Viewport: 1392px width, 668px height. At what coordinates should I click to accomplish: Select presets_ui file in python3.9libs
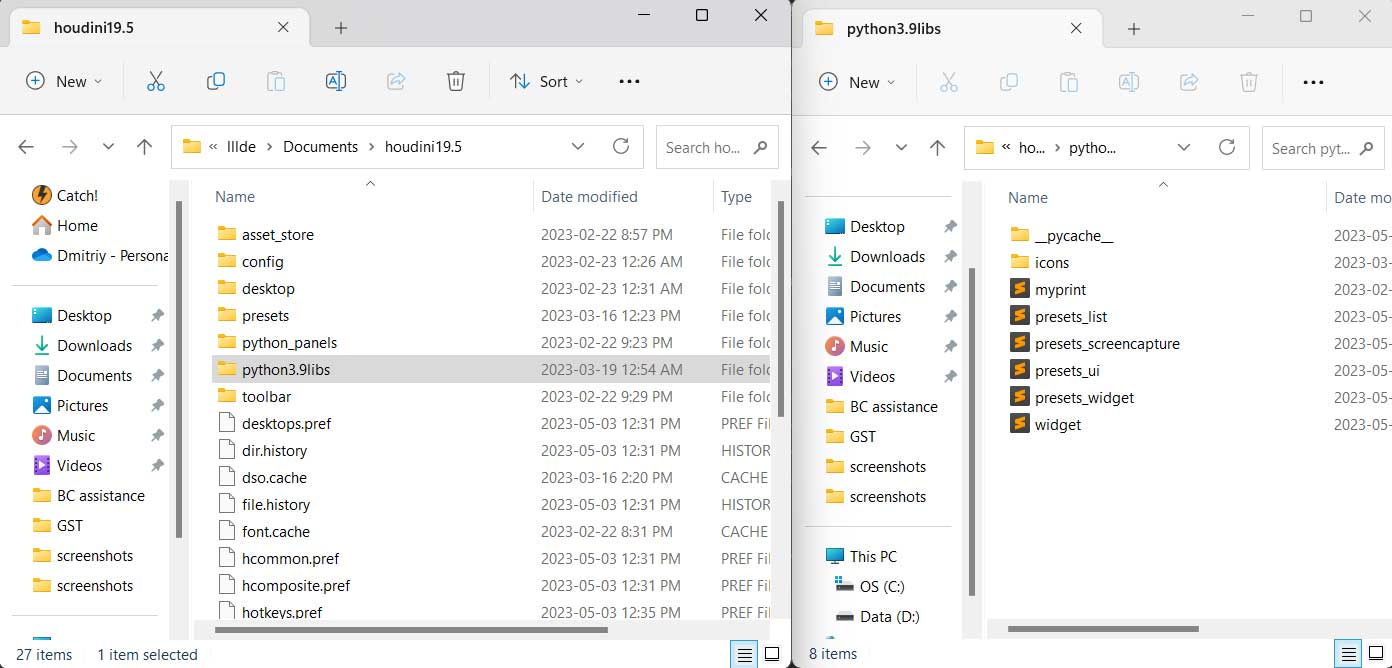[x=1056, y=370]
